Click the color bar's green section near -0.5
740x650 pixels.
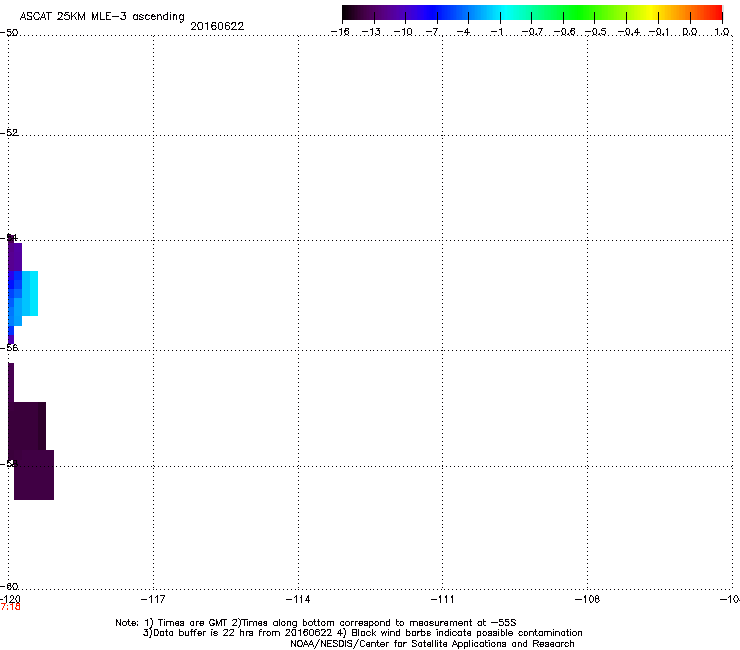(595, 12)
